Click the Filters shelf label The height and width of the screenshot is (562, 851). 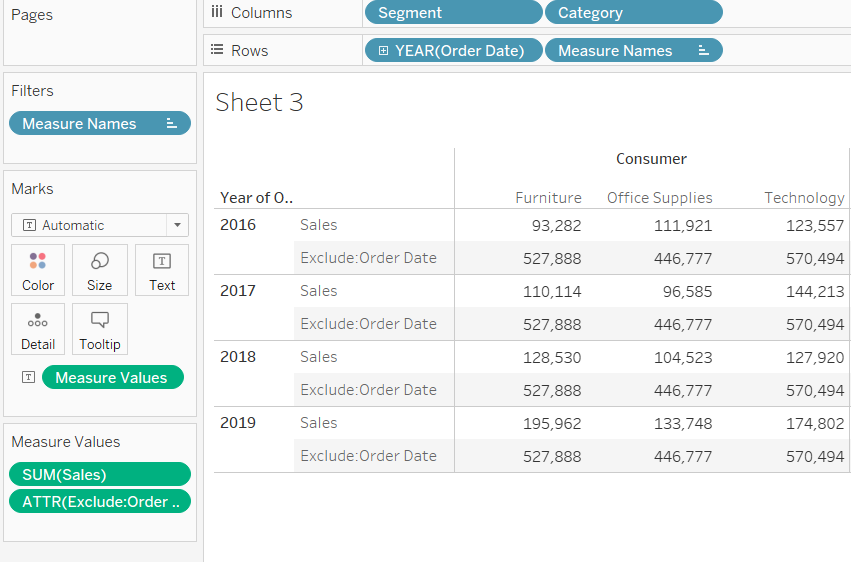33,91
